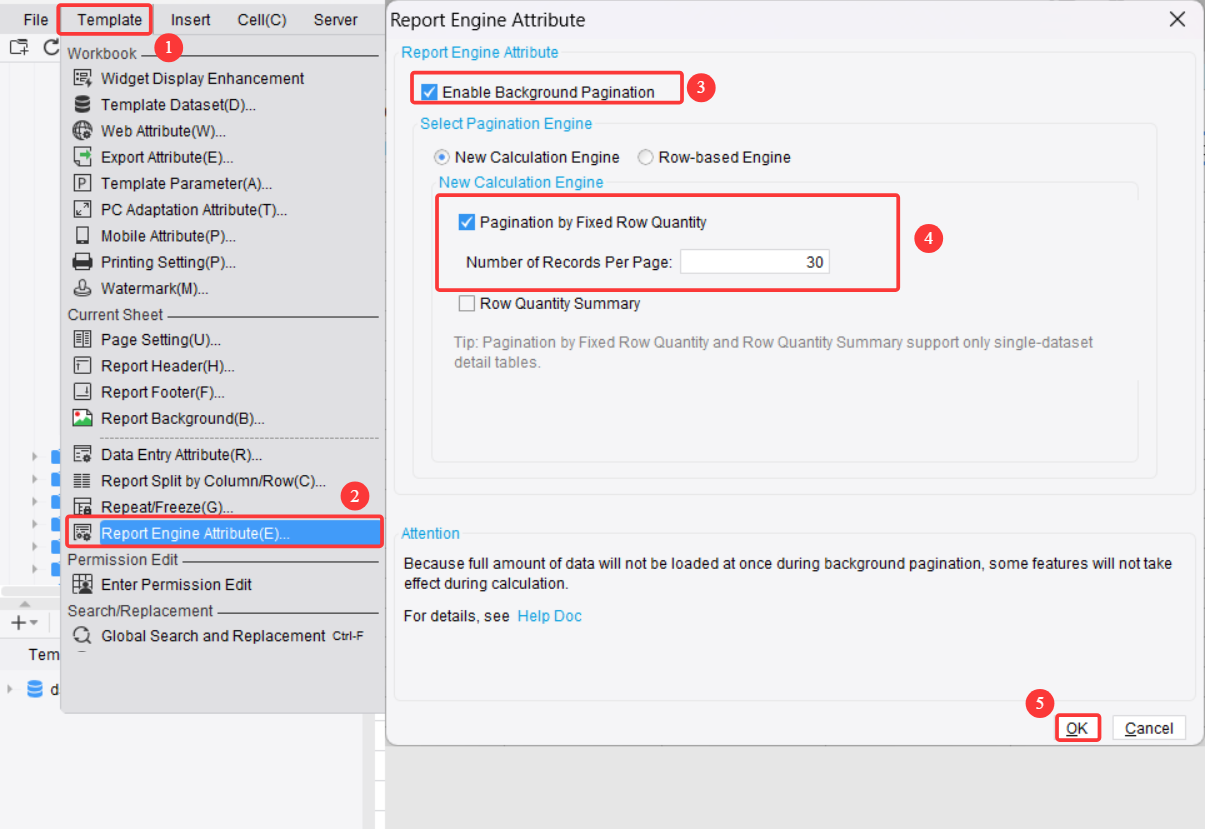Image resolution: width=1205 pixels, height=829 pixels.
Task: Choose Global Search and Replacement entry
Action: pyautogui.click(x=213, y=635)
